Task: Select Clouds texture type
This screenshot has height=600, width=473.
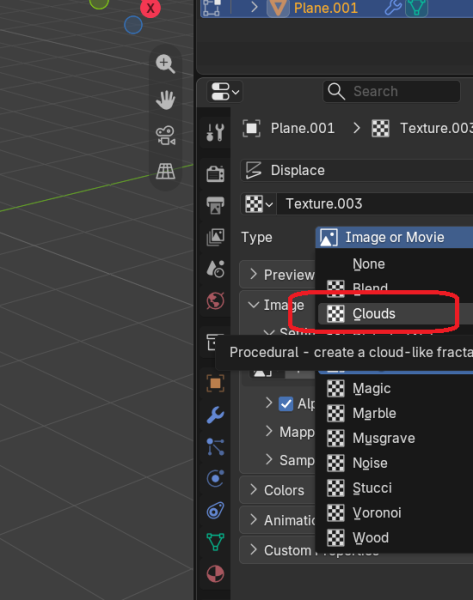Action: (395, 314)
